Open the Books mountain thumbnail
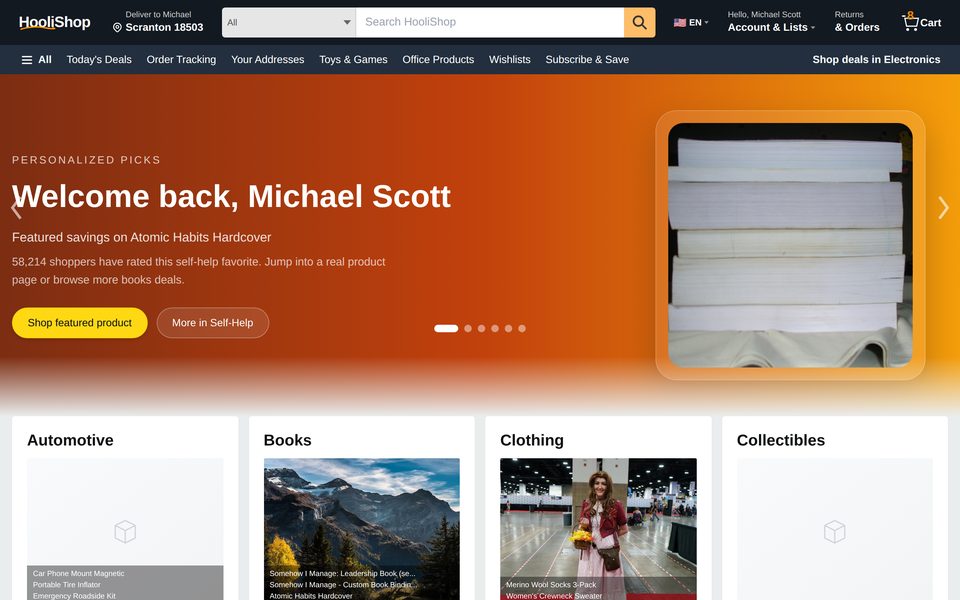Screen dimensions: 960x600 pos(362,529)
